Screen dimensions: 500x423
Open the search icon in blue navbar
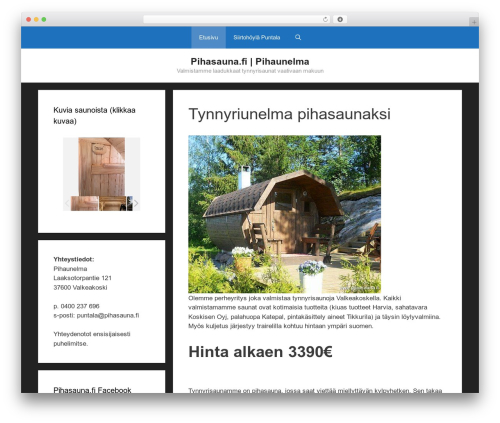pyautogui.click(x=298, y=37)
